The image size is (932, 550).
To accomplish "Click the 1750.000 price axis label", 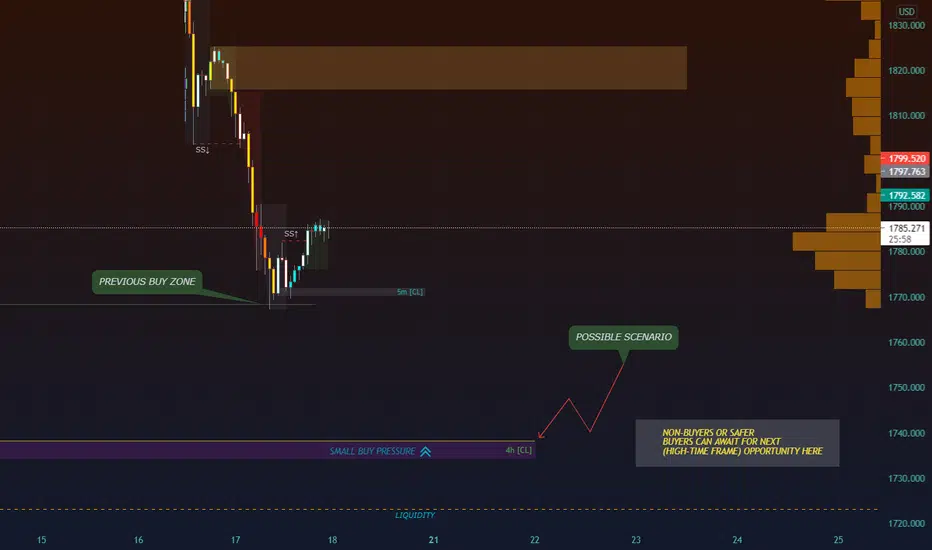I will click(x=906, y=388).
